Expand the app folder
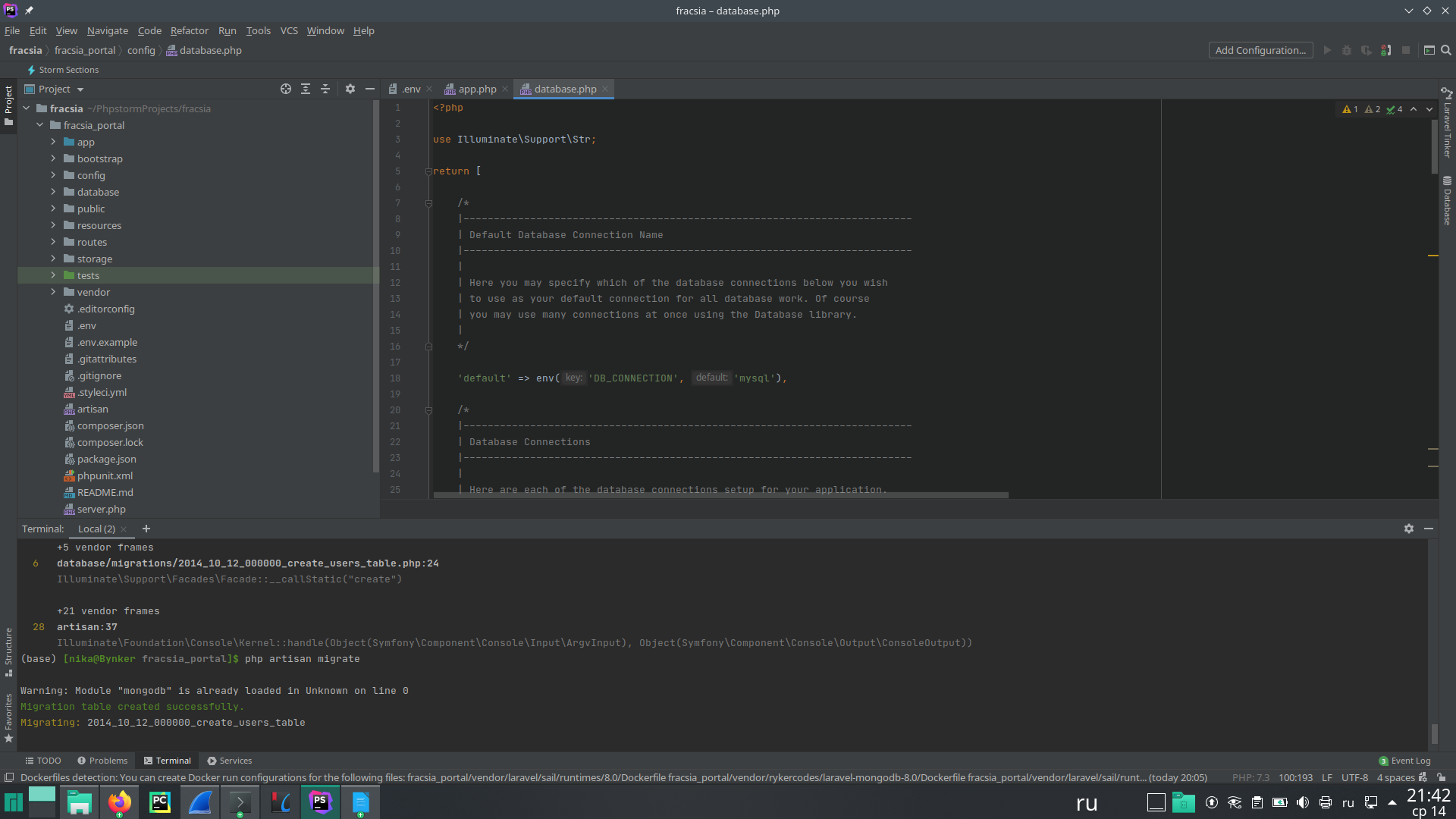The width and height of the screenshot is (1456, 819). coord(53,142)
